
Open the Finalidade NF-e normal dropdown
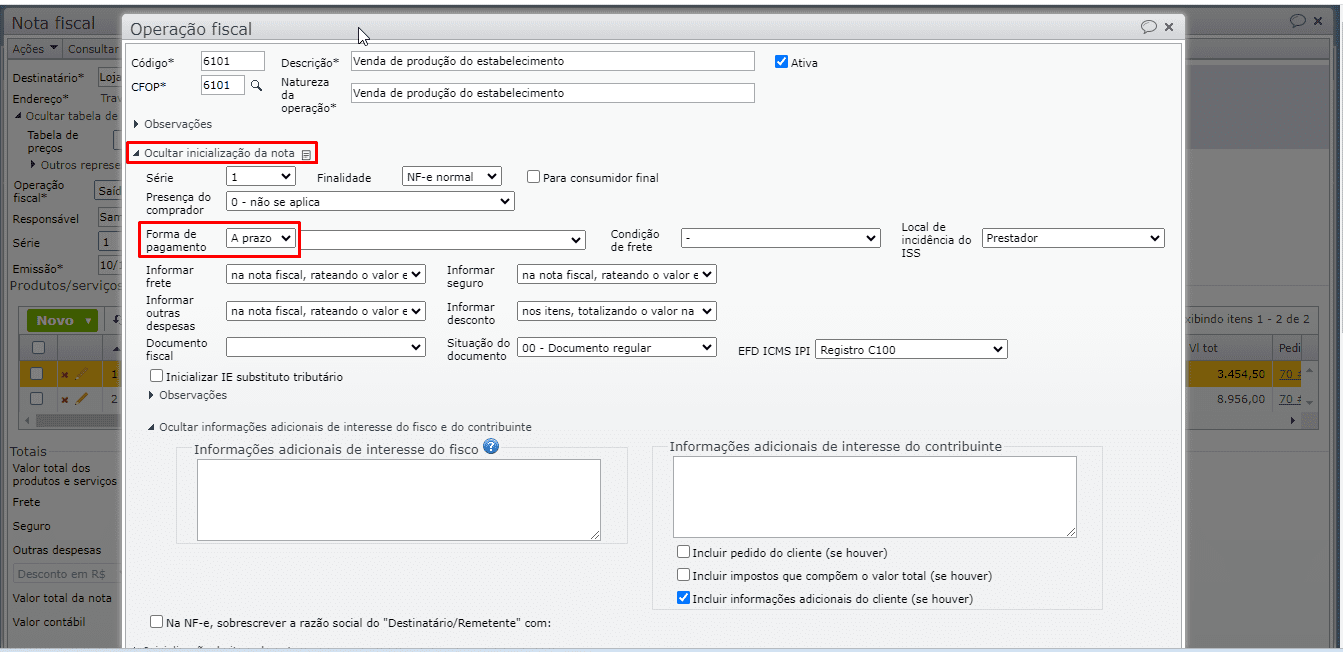[x=451, y=177]
